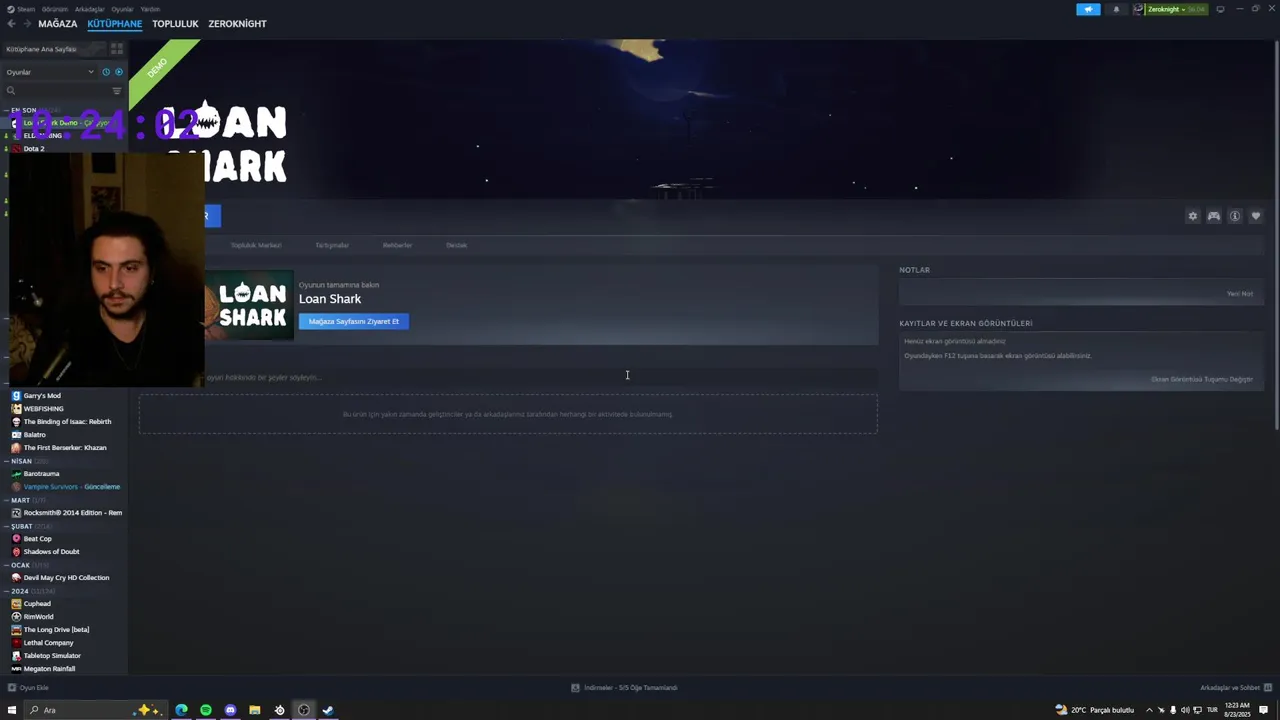Viewport: 1280px width, 720px height.
Task: Open SteelSeries app from the taskbar
Action: pos(279,710)
